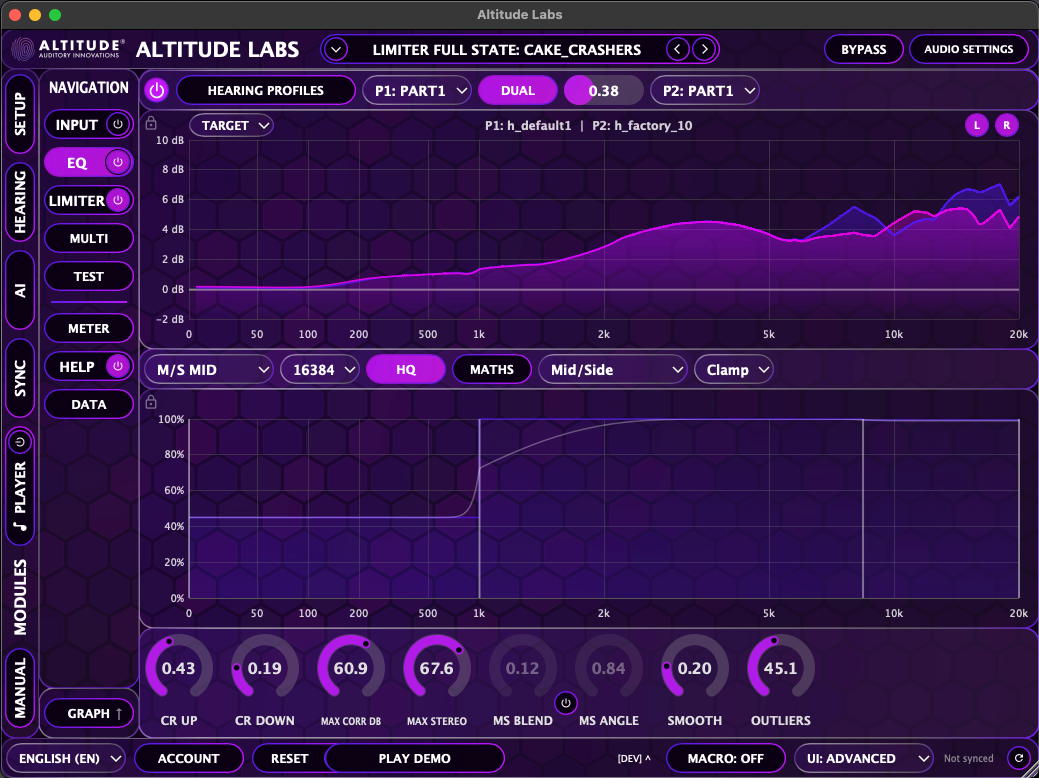This screenshot has height=778, width=1039.
Task: Click the Player history icon in the sidebar
Action: 21,441
